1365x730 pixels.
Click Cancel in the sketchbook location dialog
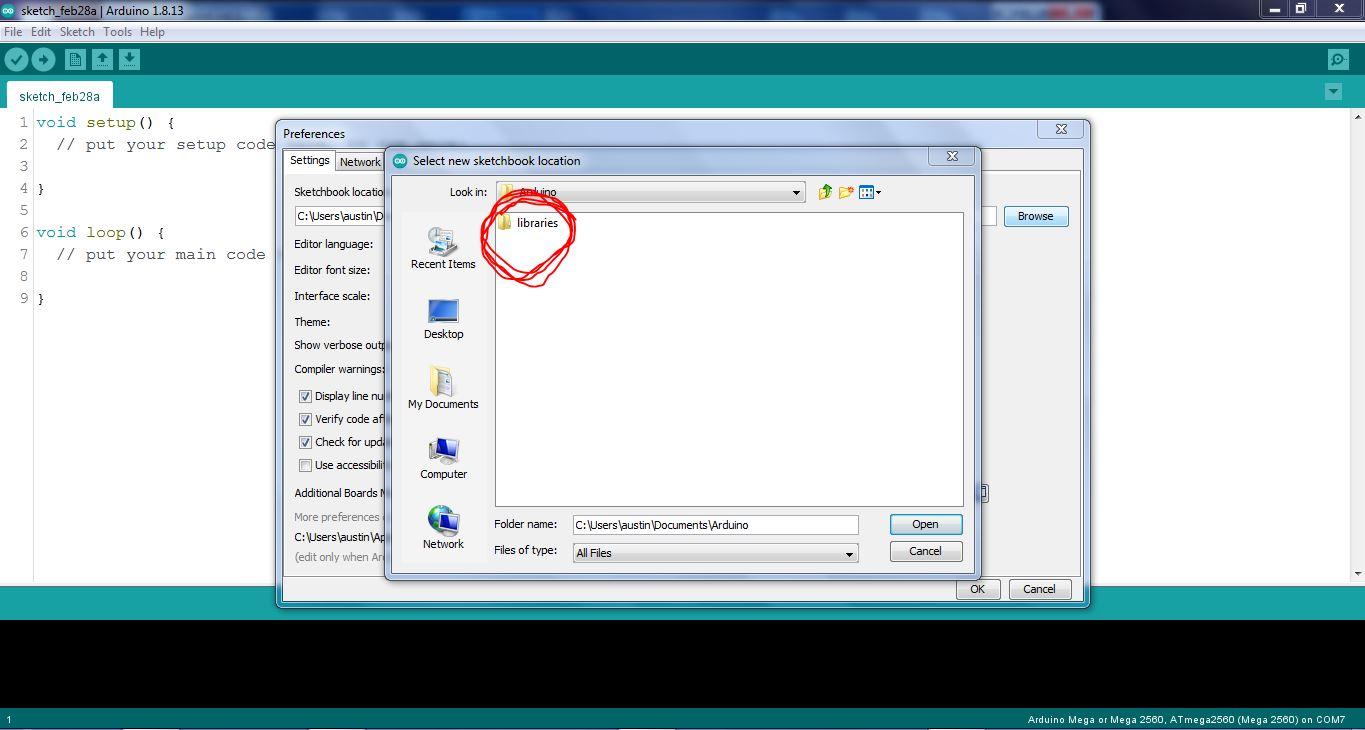click(x=925, y=551)
